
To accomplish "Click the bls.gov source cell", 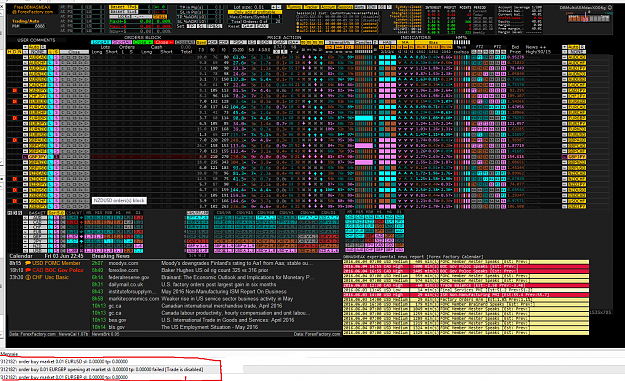I will (x=117, y=327).
